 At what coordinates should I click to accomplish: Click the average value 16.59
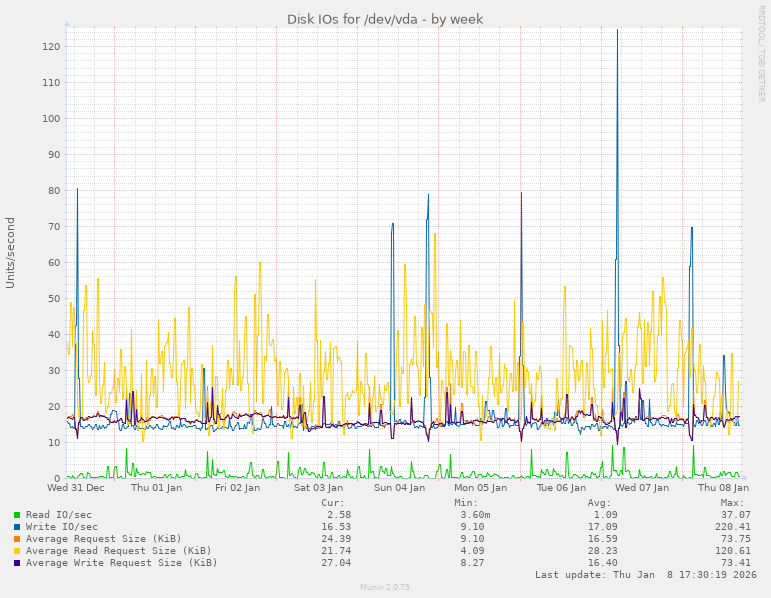click(x=603, y=539)
